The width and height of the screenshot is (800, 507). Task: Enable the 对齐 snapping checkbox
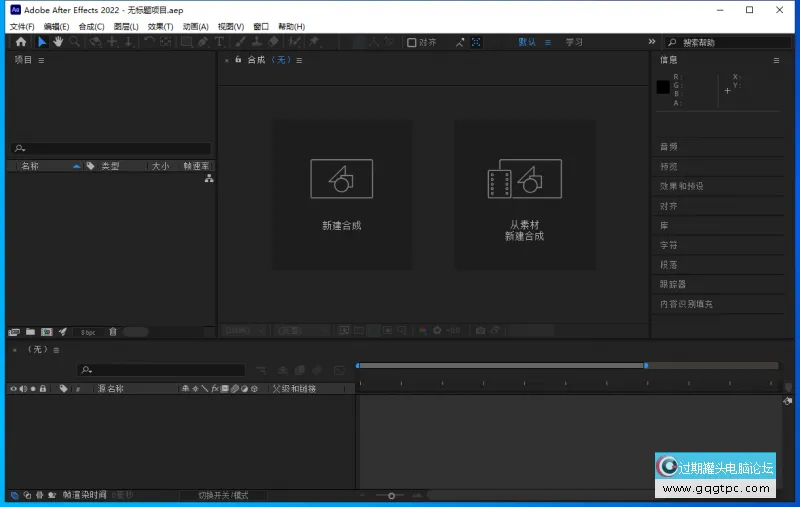point(412,43)
